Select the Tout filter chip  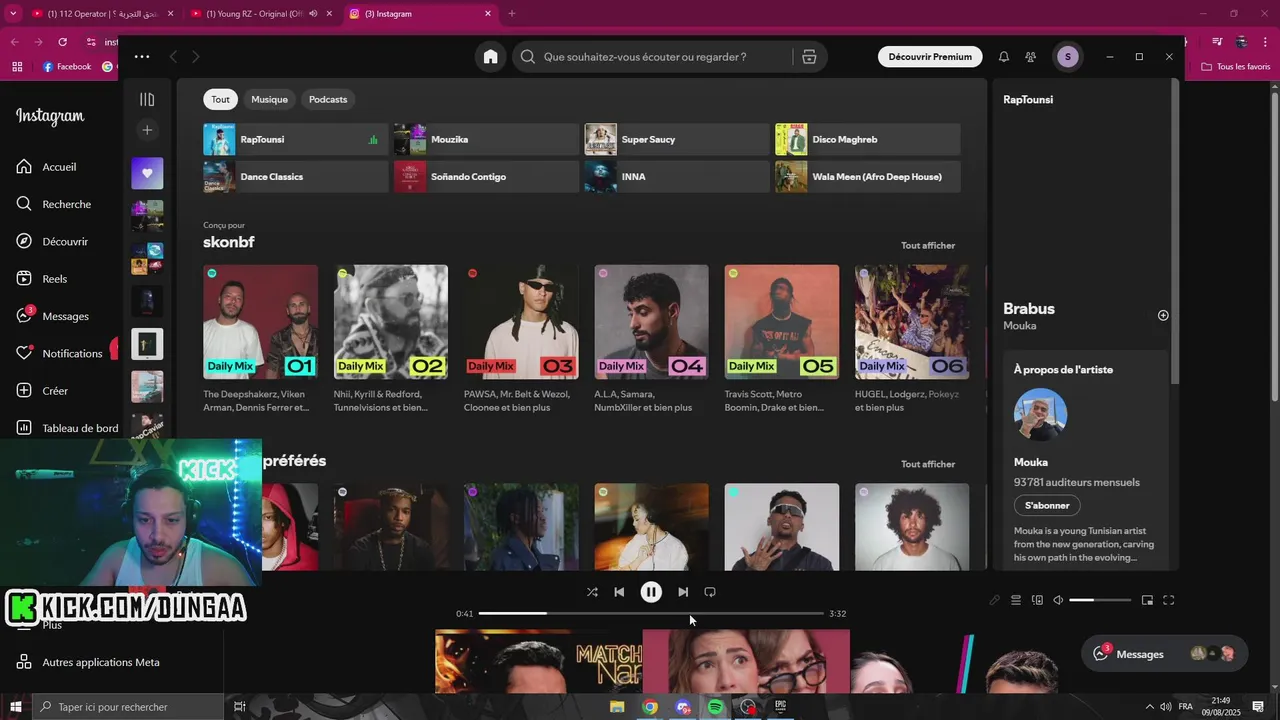point(220,99)
